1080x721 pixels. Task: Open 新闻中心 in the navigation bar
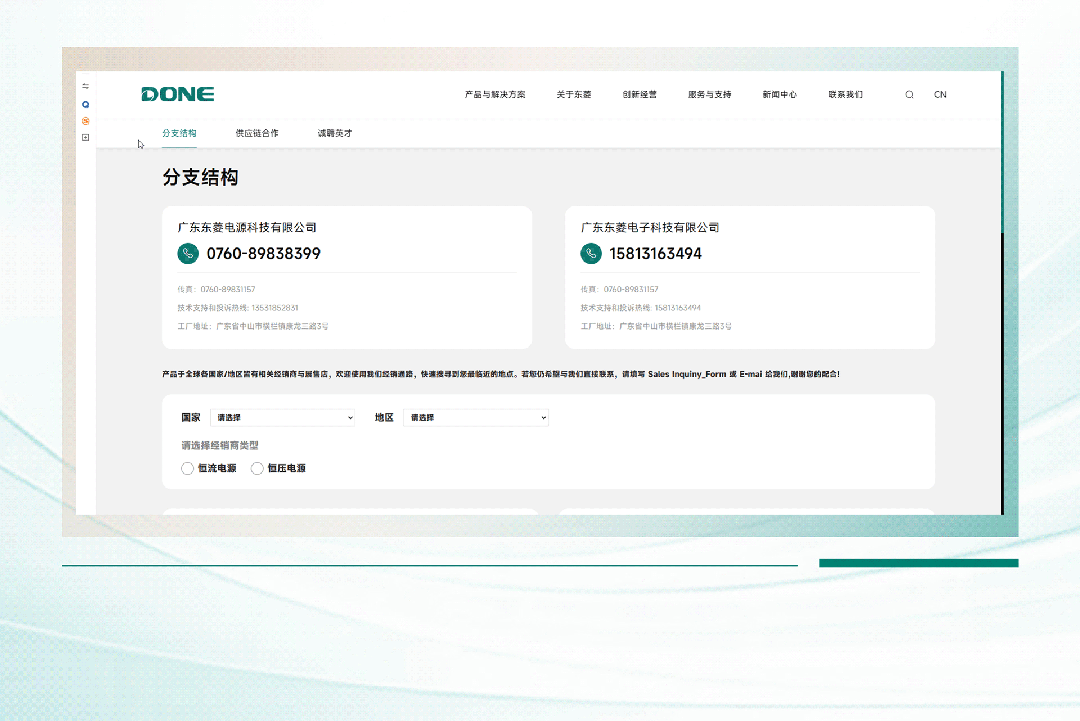(x=779, y=95)
